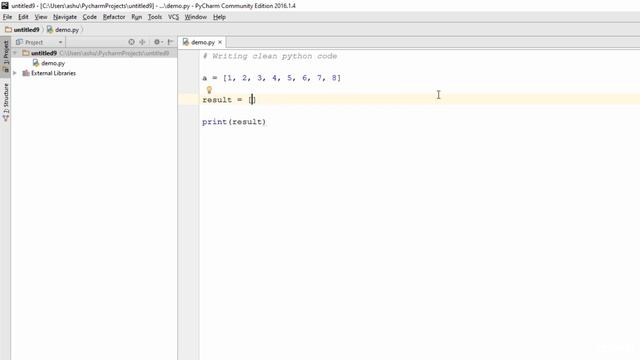
Task: Select demo.py file in project tree
Action: tap(53, 63)
